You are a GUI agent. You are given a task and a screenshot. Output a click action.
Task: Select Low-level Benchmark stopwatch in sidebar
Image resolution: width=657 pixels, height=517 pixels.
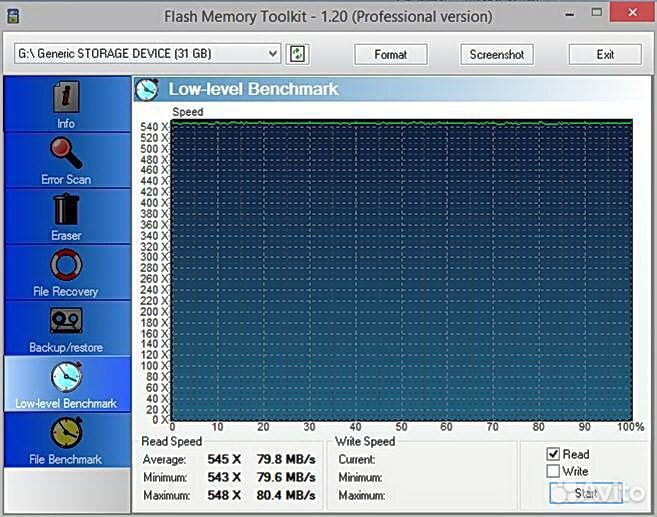[x=66, y=376]
